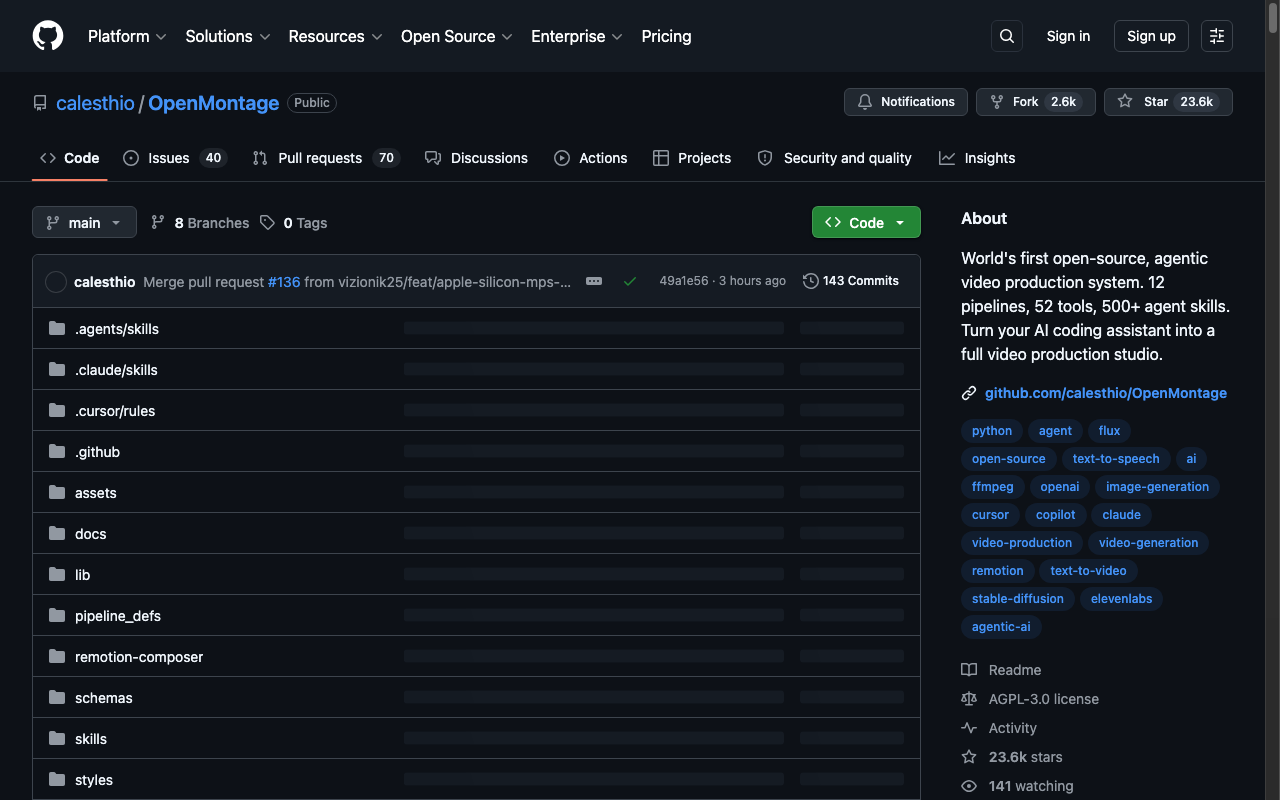Click the .github folder icon
This screenshot has height=800, width=1280.
click(57, 452)
